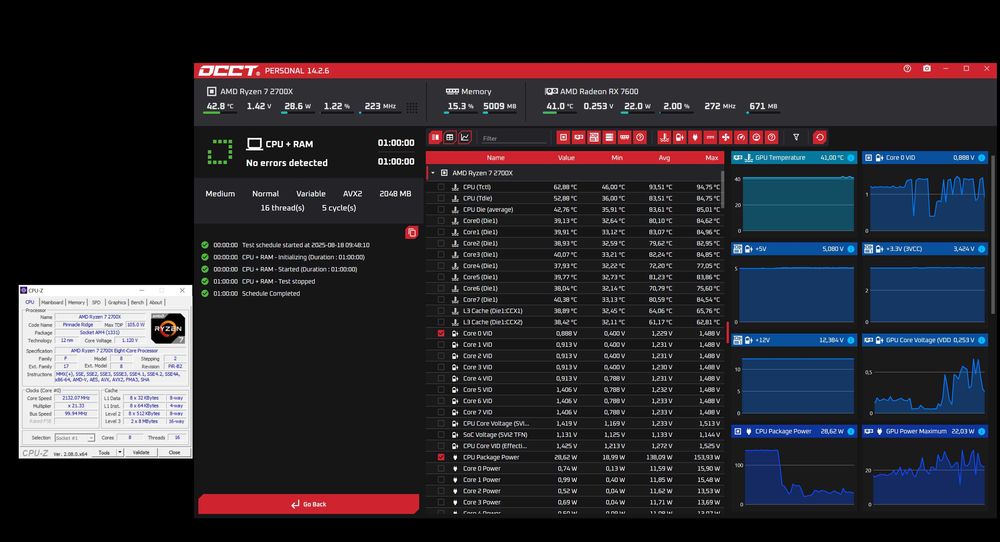The width and height of the screenshot is (1000, 542).
Task: Click the 'Schedule Completed' log entry
Action: (x=270, y=293)
